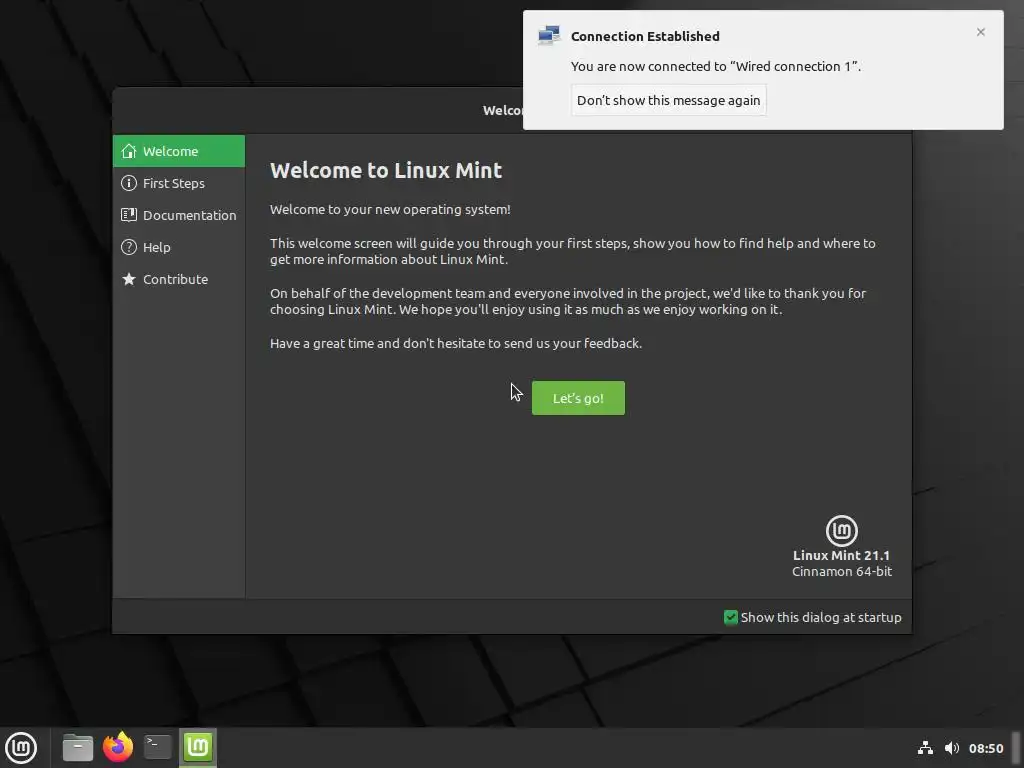Go to the Help section
Image resolution: width=1024 pixels, height=768 pixels.
point(179,247)
